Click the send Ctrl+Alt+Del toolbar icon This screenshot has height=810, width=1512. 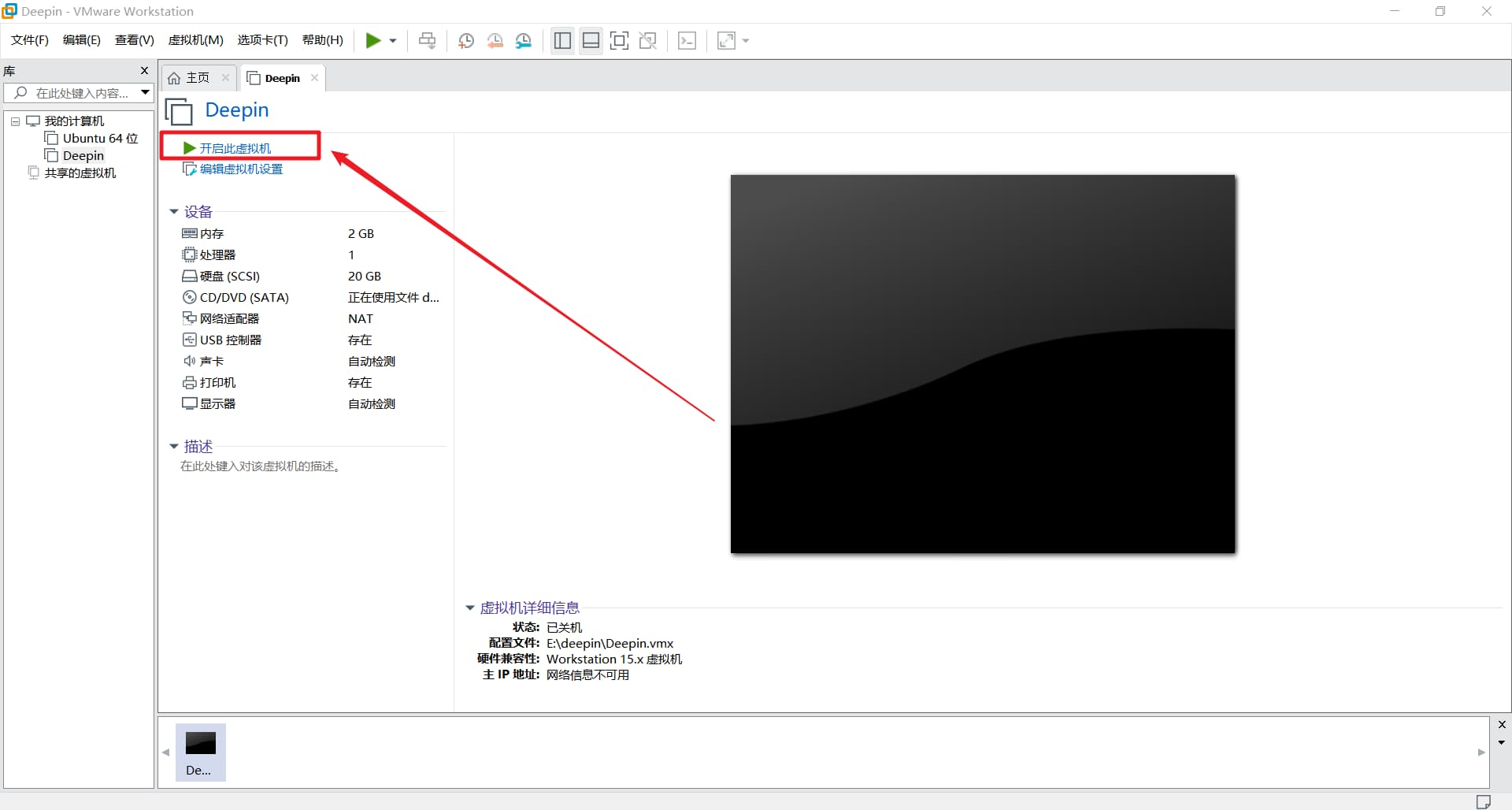click(x=428, y=41)
